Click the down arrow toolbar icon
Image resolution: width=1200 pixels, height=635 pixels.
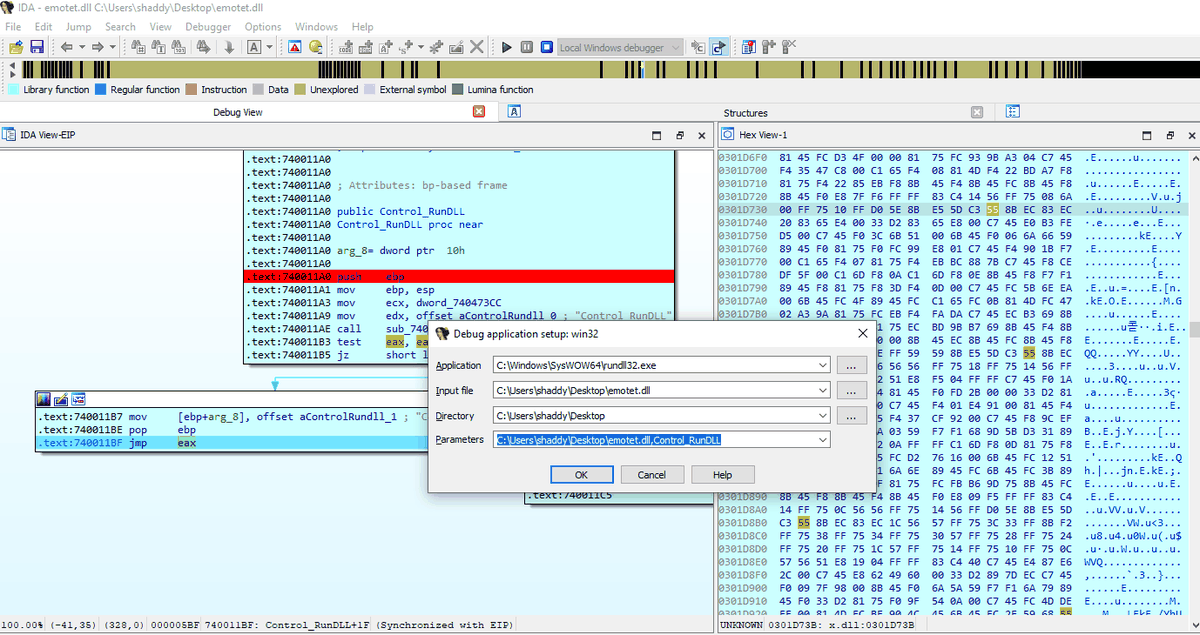[229, 47]
